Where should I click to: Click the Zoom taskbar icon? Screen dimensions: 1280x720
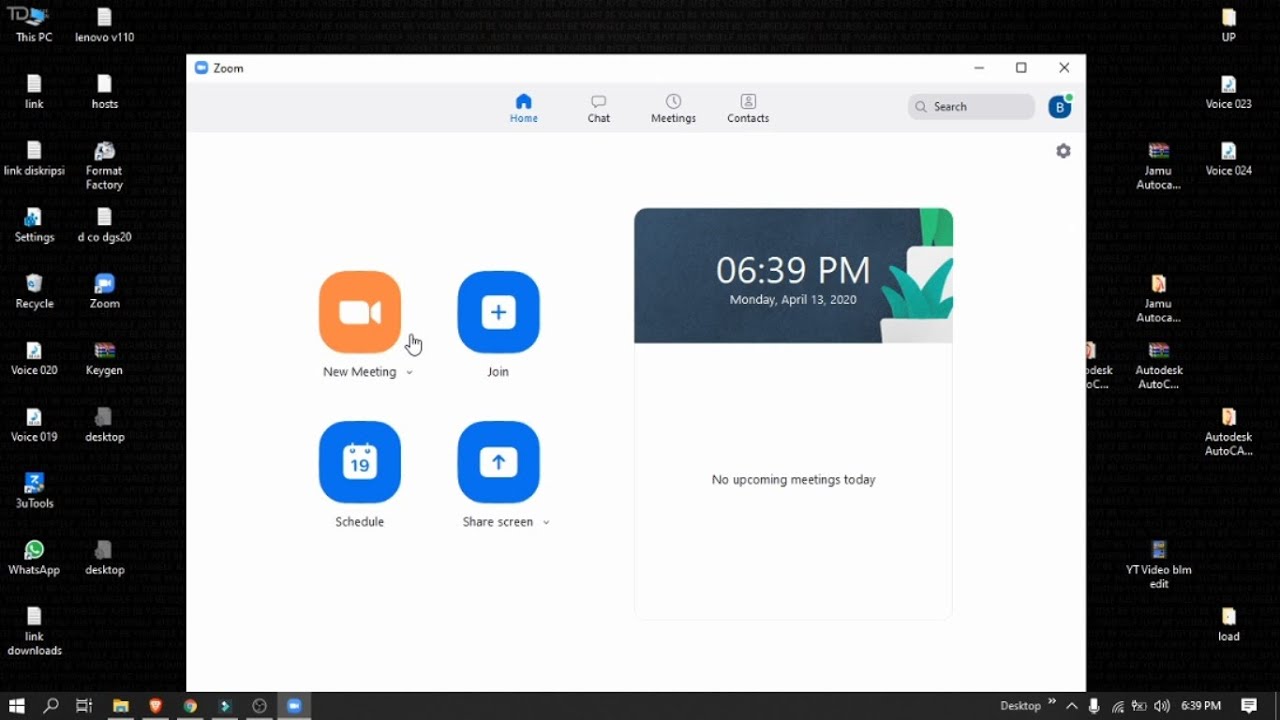click(294, 706)
